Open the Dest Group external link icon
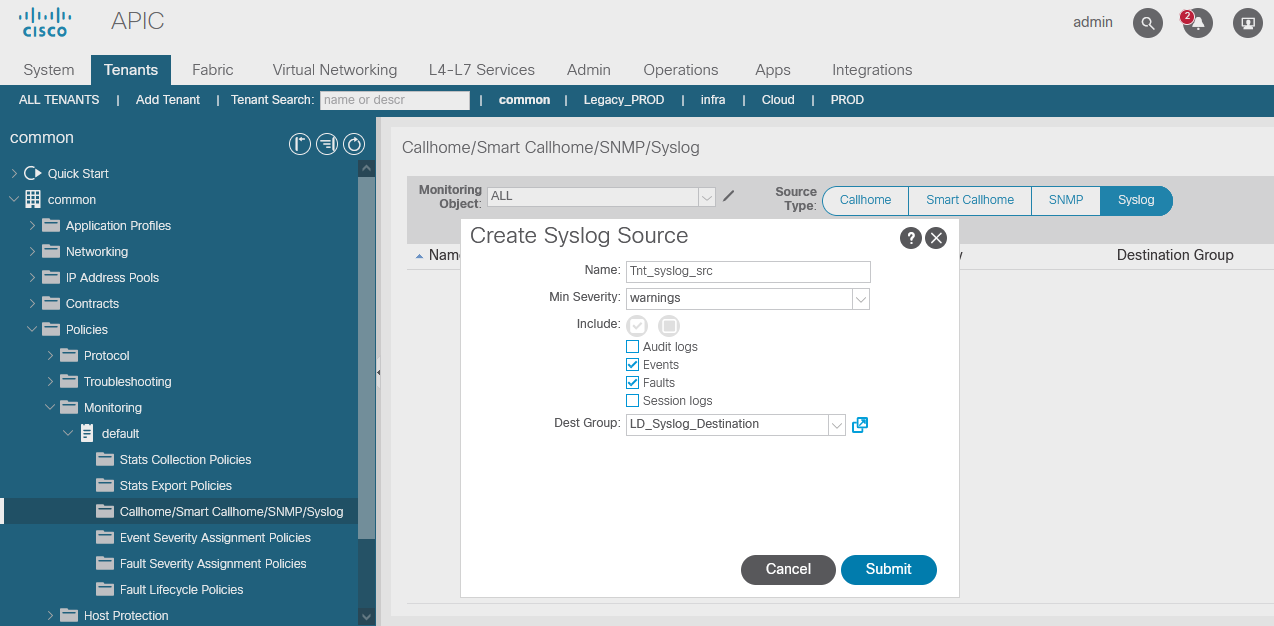The image size is (1274, 626). coord(860,425)
